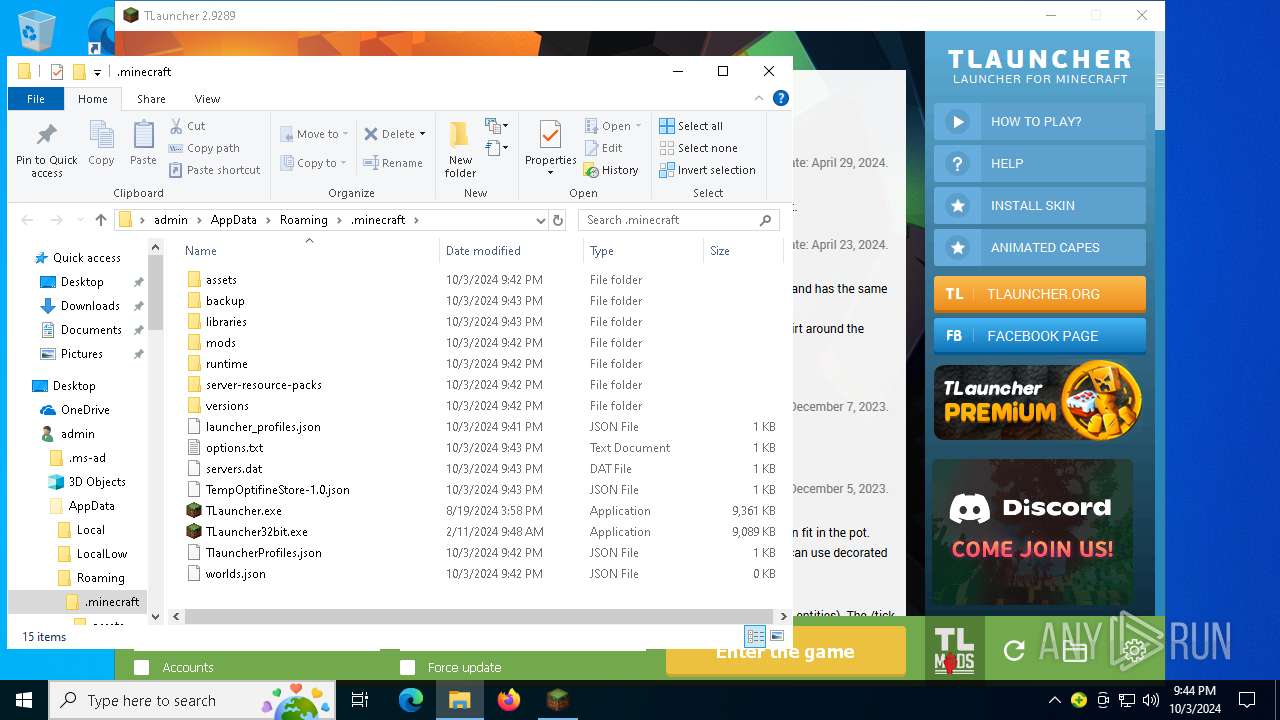The image size is (1280, 720).
Task: Click the Paste ribbon icon
Action: 143,136
